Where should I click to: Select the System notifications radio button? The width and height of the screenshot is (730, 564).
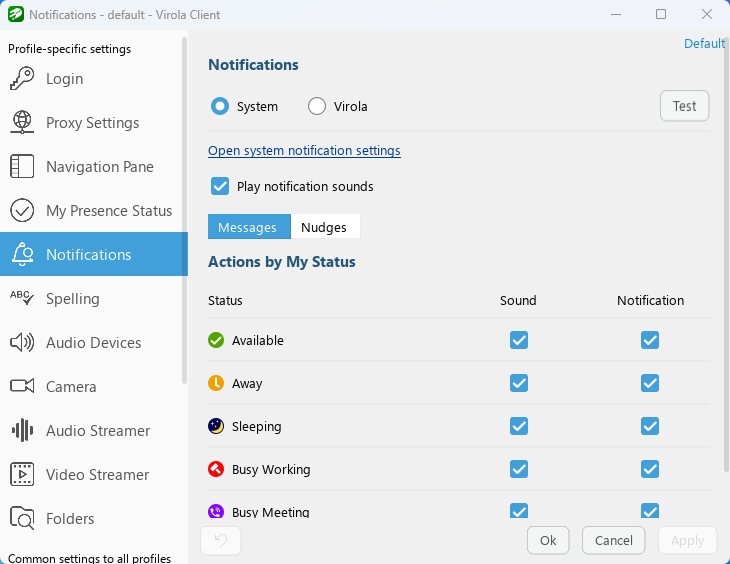pos(220,106)
